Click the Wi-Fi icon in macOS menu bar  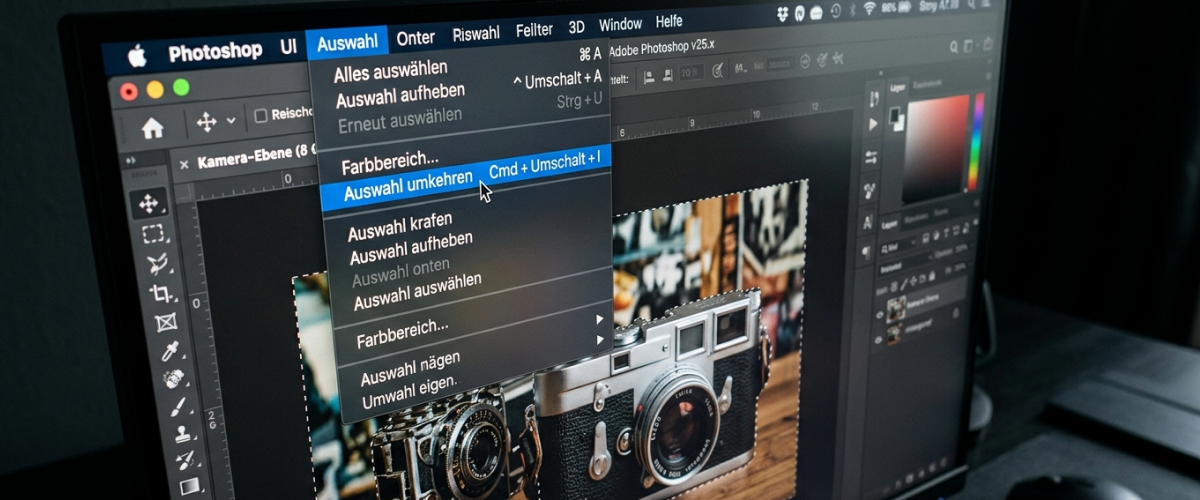[870, 9]
